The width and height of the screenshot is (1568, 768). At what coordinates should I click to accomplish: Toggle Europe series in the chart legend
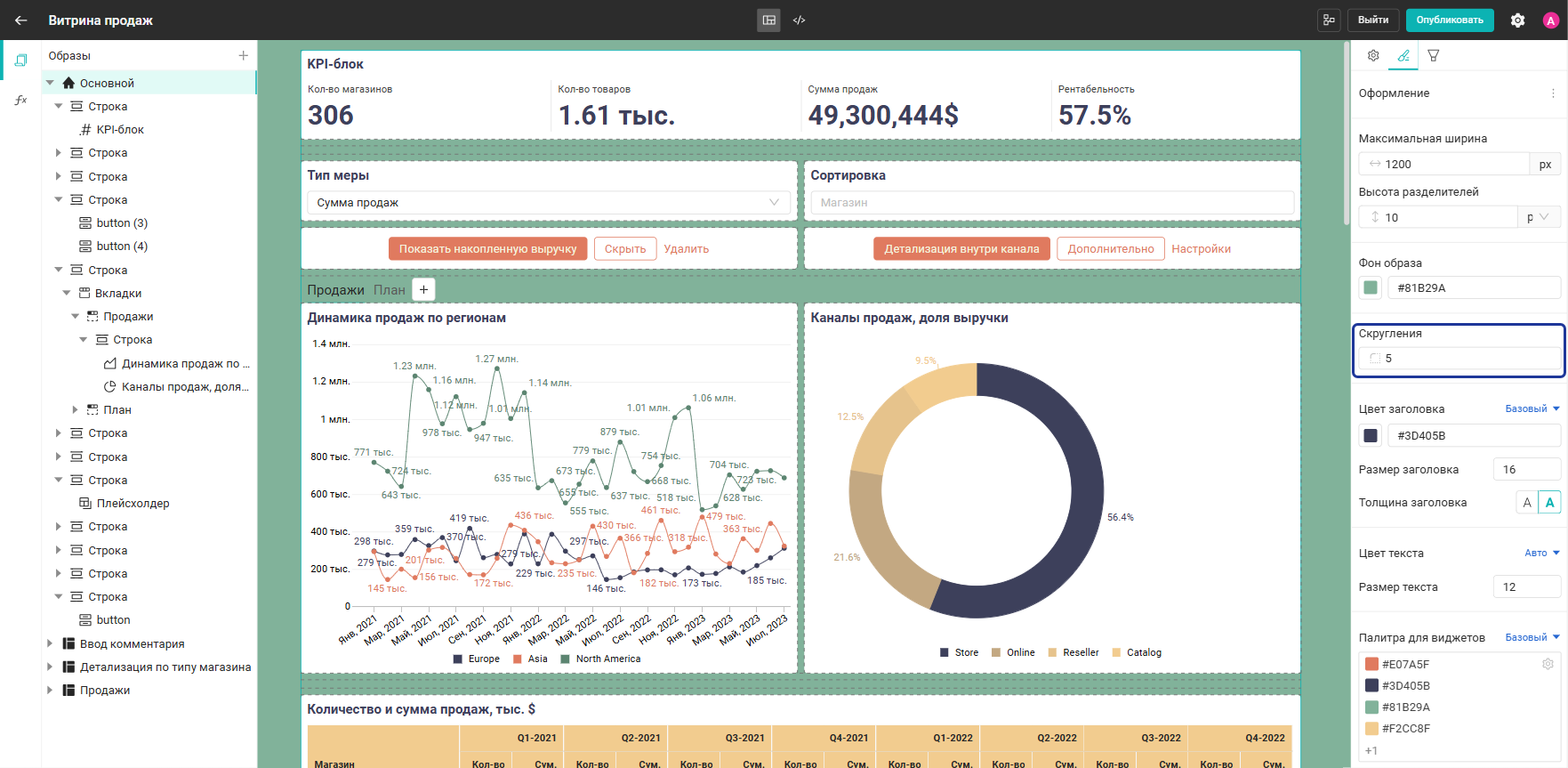477,659
